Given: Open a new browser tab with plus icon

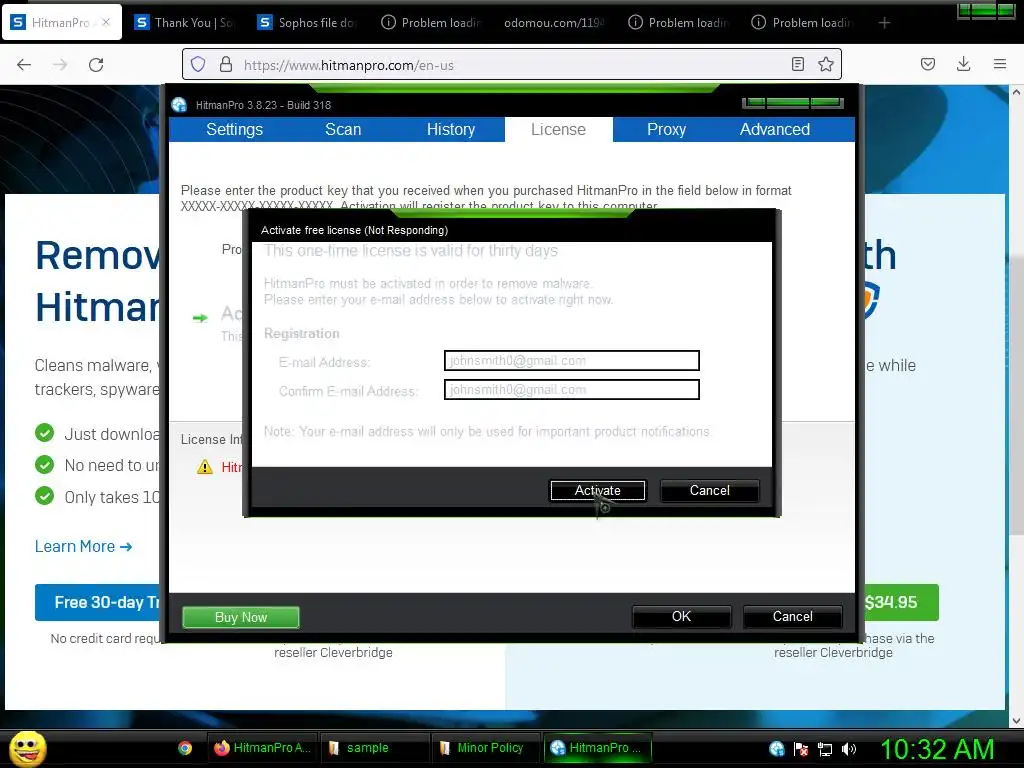Looking at the screenshot, I should pyautogui.click(x=884, y=23).
